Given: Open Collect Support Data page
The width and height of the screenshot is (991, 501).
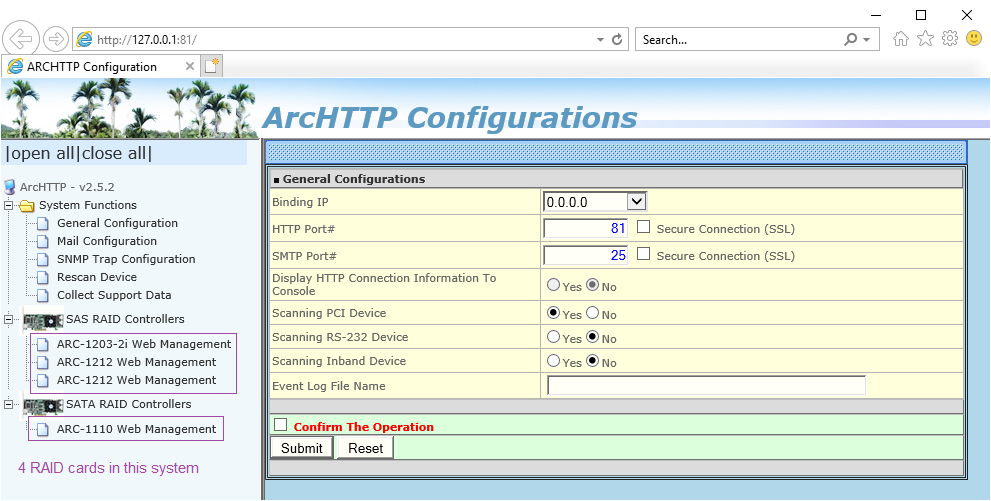Looking at the screenshot, I should point(114,295).
